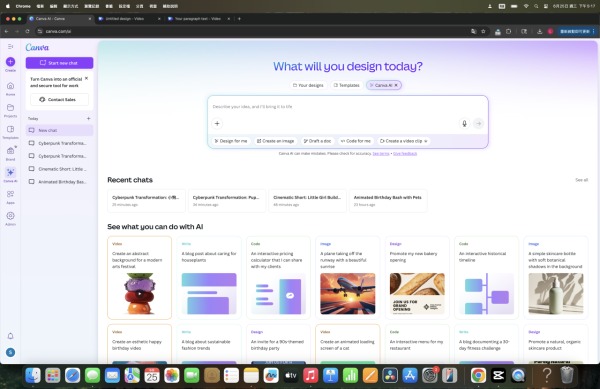
Task: Click See all recent chats
Action: [581, 180]
